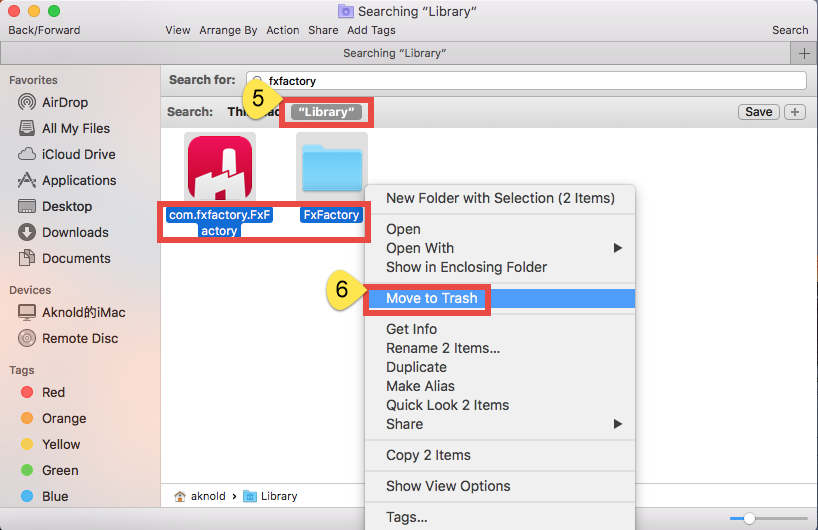Open Downloads folder in sidebar
The width and height of the screenshot is (818, 530).
(x=63, y=232)
